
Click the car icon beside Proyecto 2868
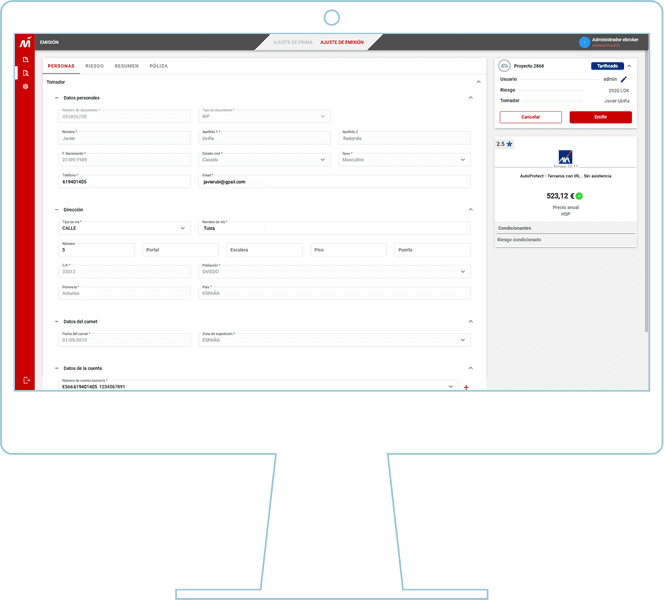pos(504,66)
